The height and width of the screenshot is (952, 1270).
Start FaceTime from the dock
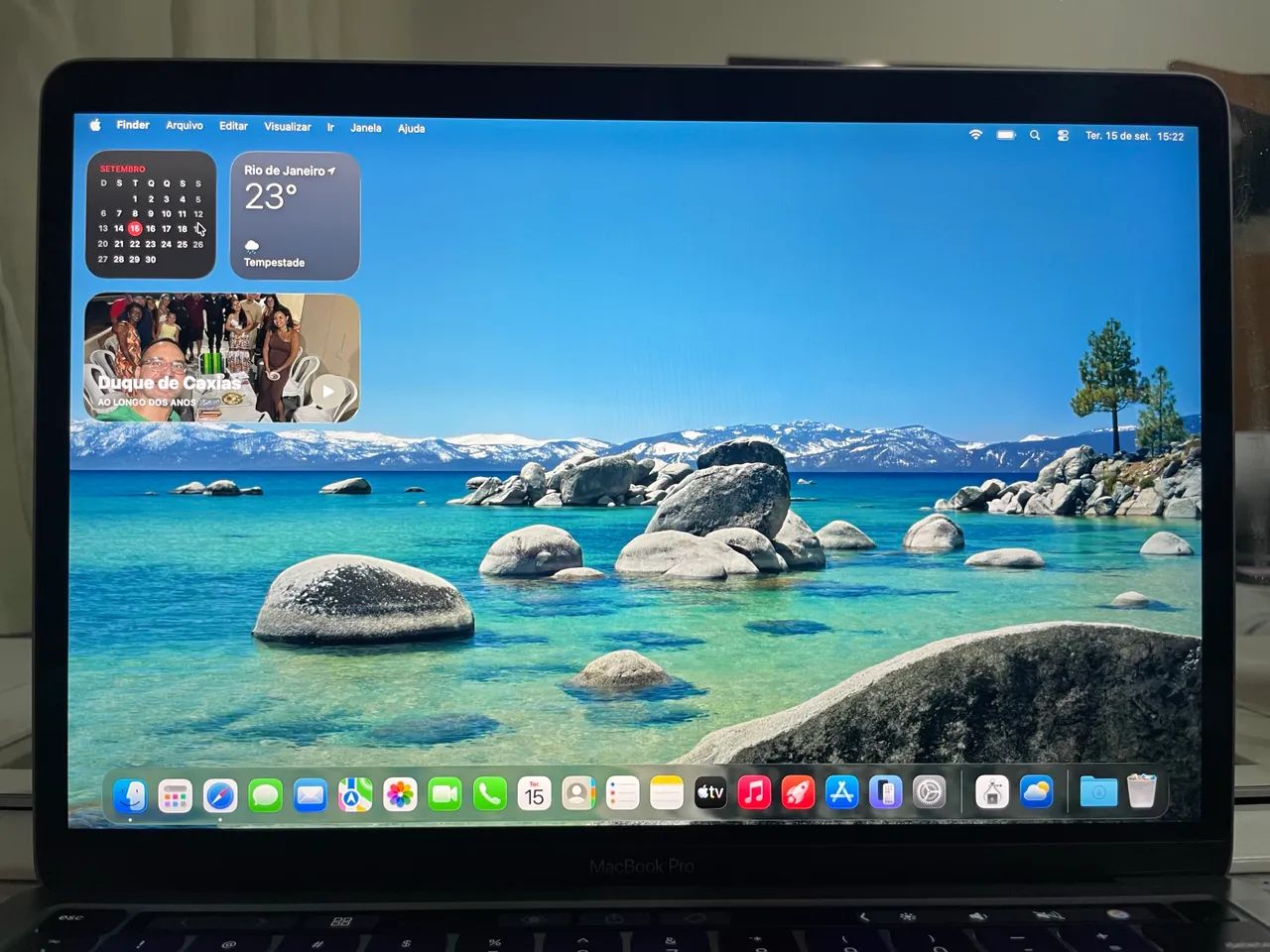point(444,794)
